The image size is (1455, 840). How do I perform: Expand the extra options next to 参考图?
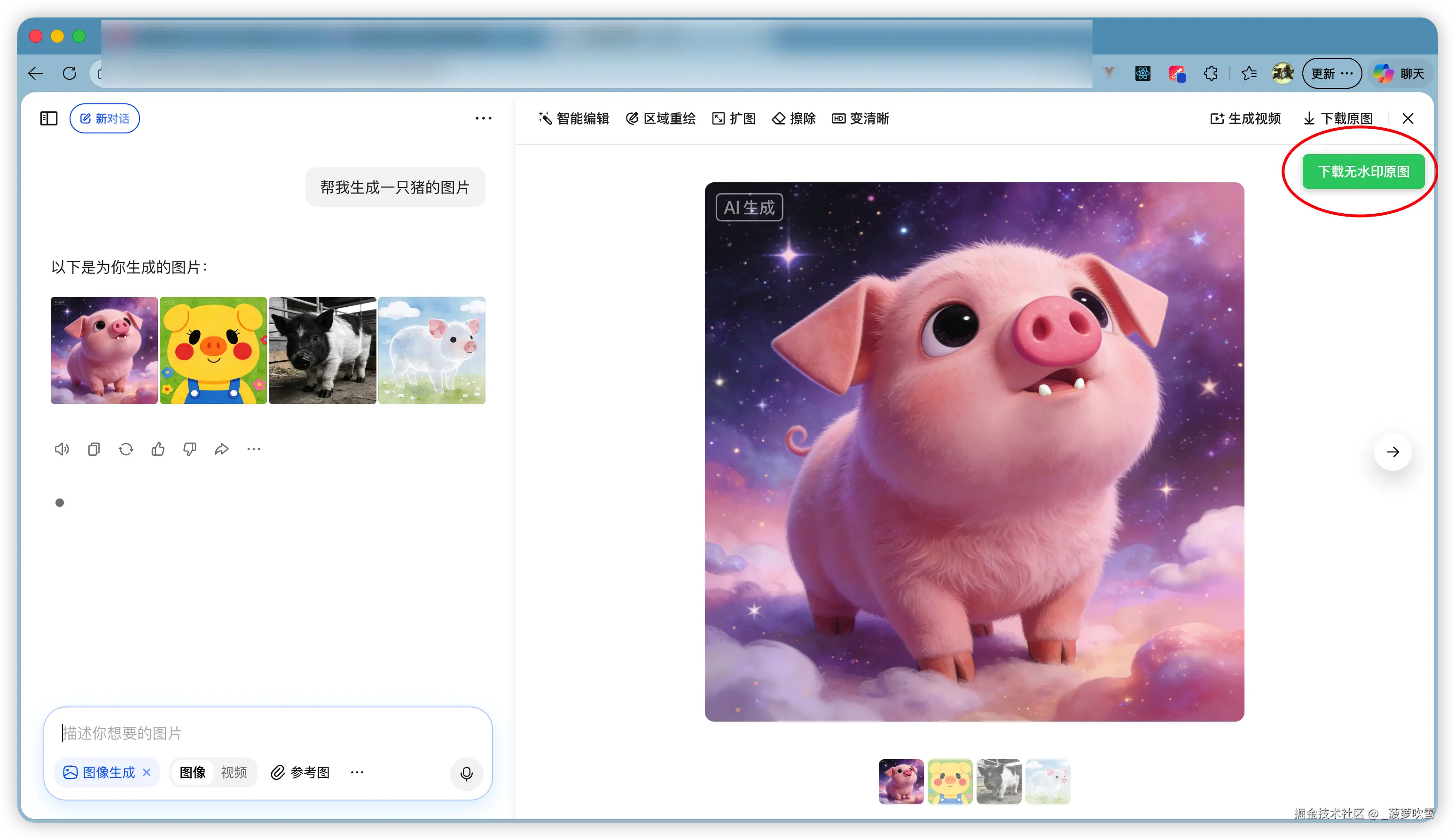[x=357, y=772]
